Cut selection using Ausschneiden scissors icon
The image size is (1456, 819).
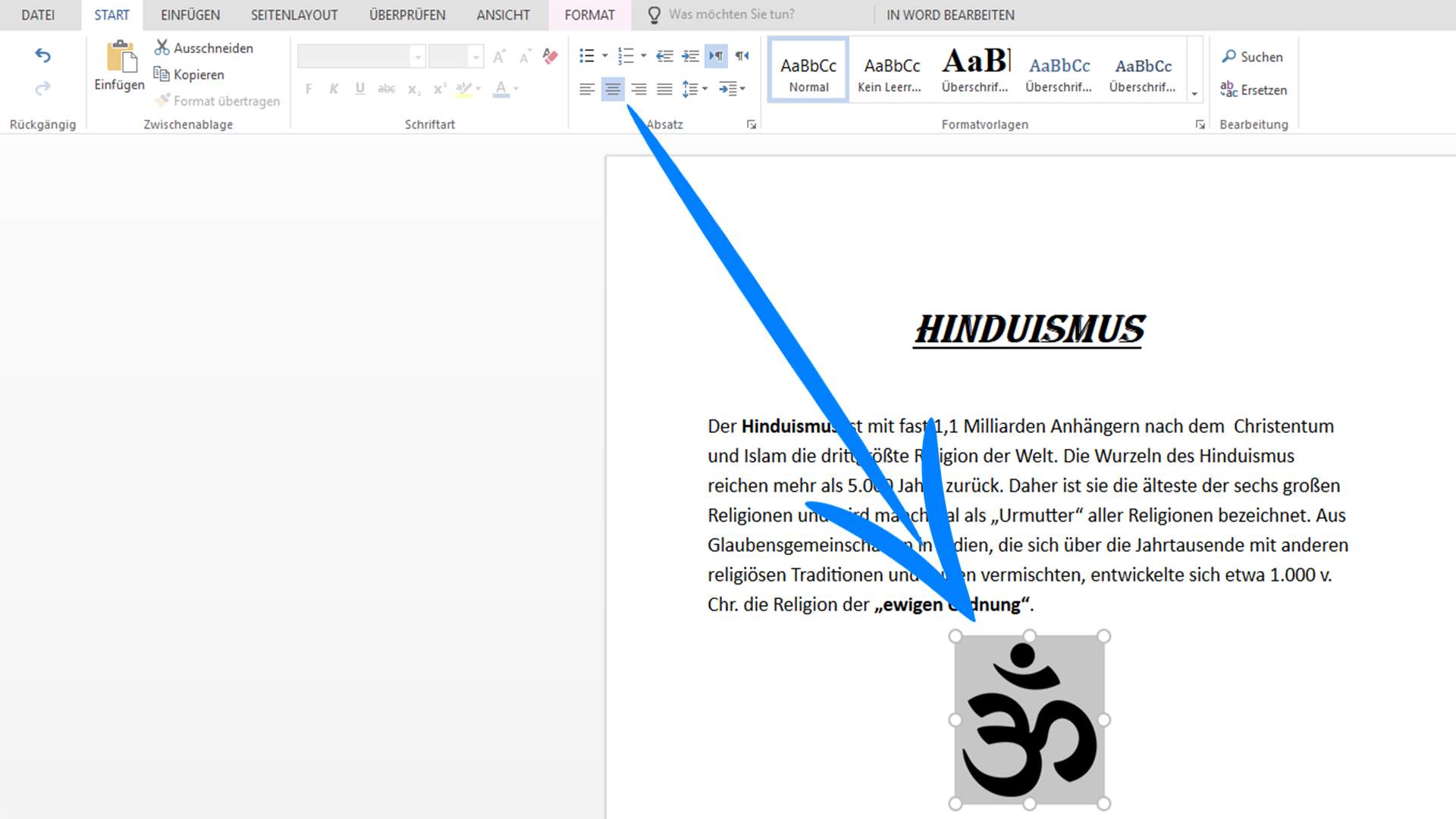tap(162, 47)
